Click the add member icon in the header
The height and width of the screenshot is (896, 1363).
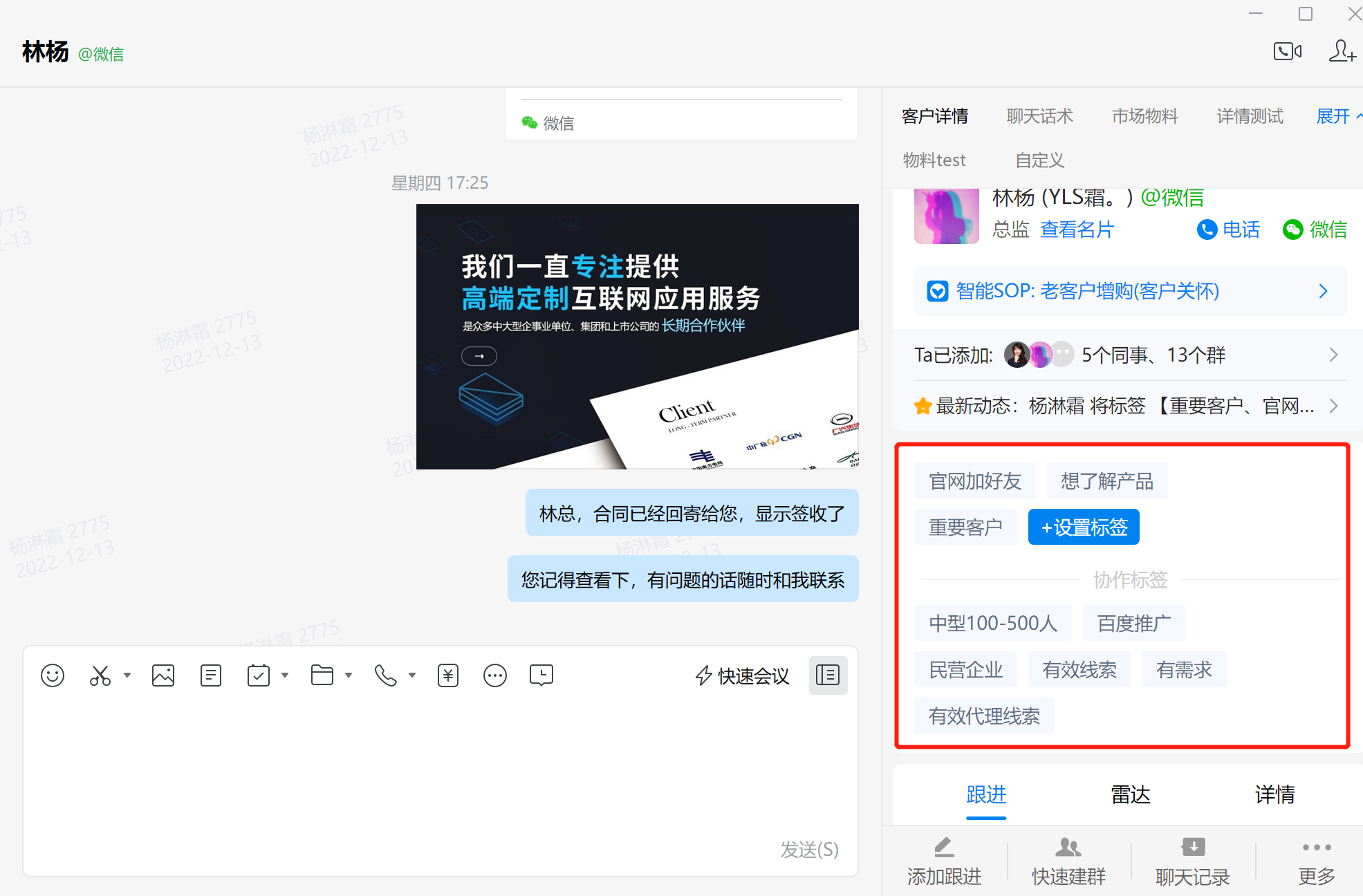pos(1342,51)
